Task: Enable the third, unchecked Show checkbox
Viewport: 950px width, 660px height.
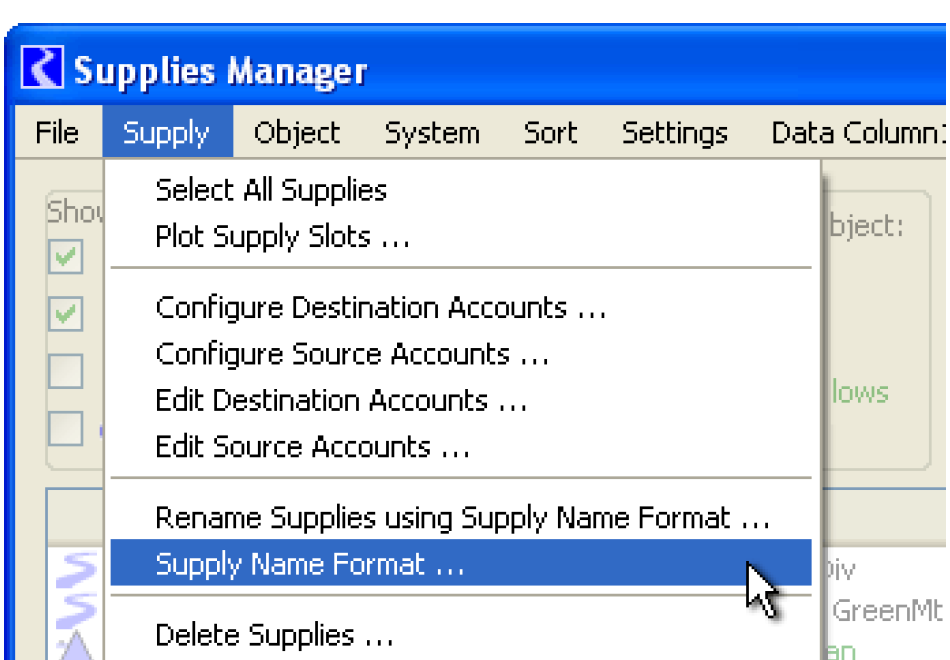Action: (x=66, y=371)
